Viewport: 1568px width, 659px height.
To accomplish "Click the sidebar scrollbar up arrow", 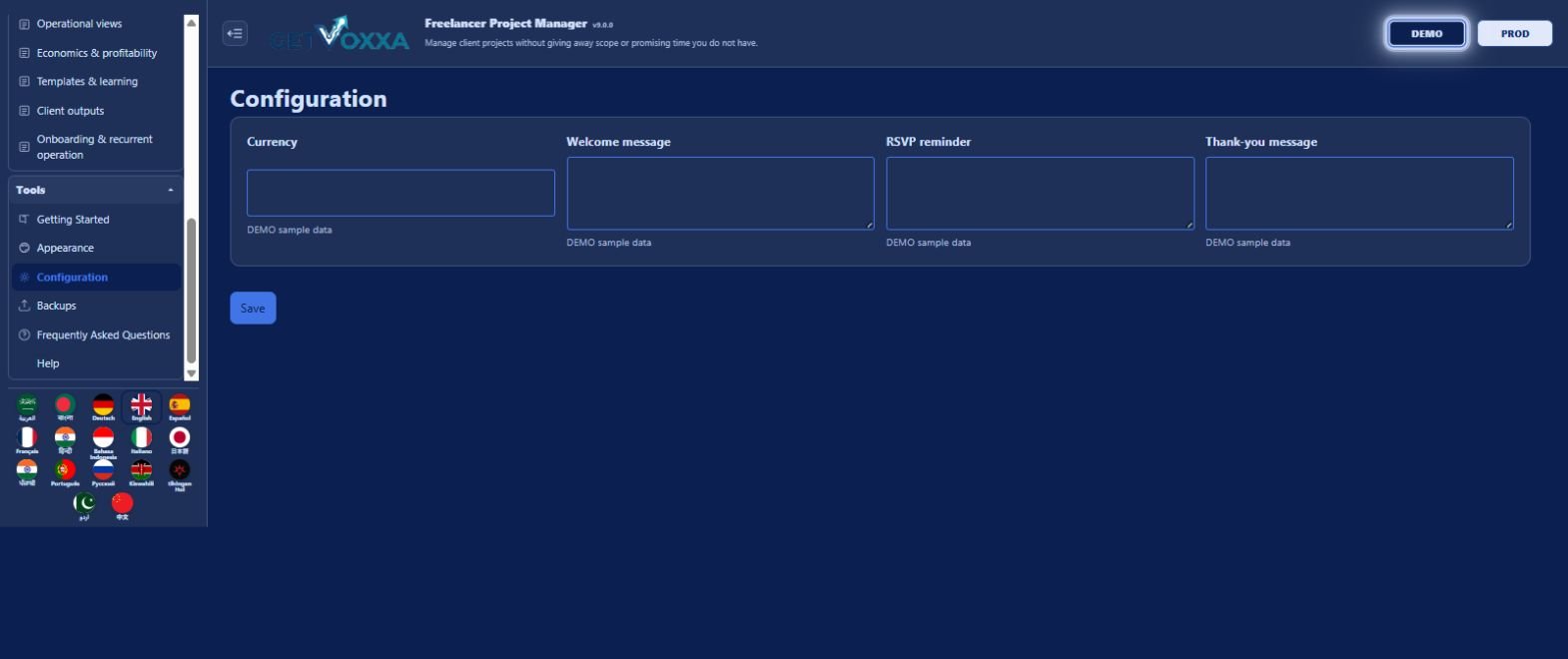I will click(x=192, y=22).
